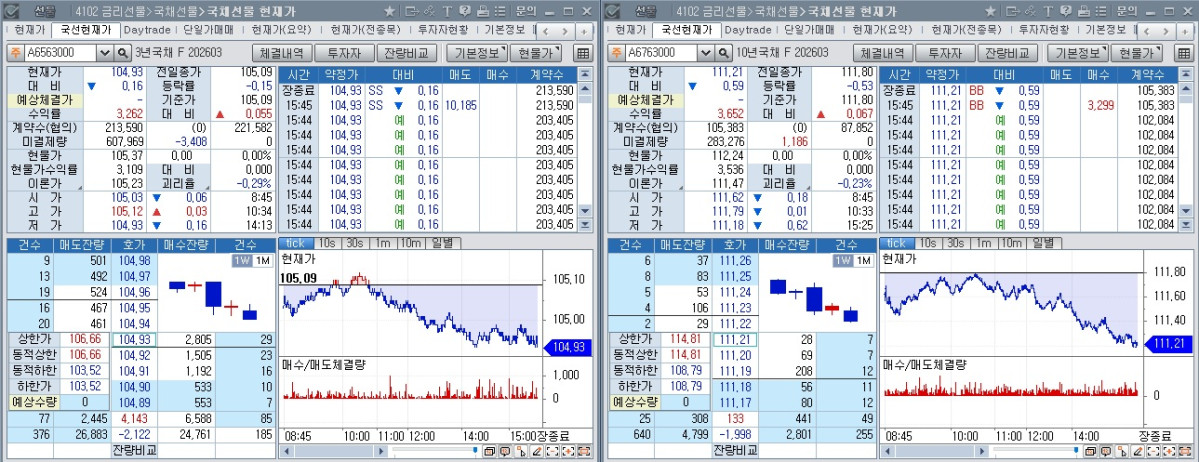1199x462 pixels.
Task: Print right window using printer icon
Action: [x=1084, y=11]
